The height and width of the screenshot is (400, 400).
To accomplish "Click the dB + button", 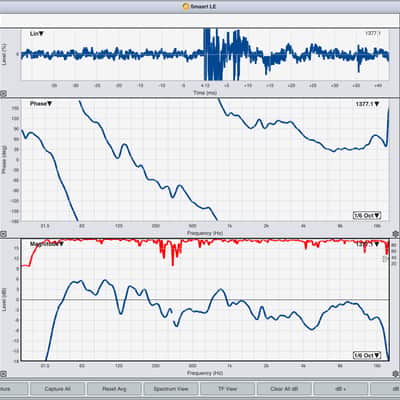I will (x=341, y=389).
